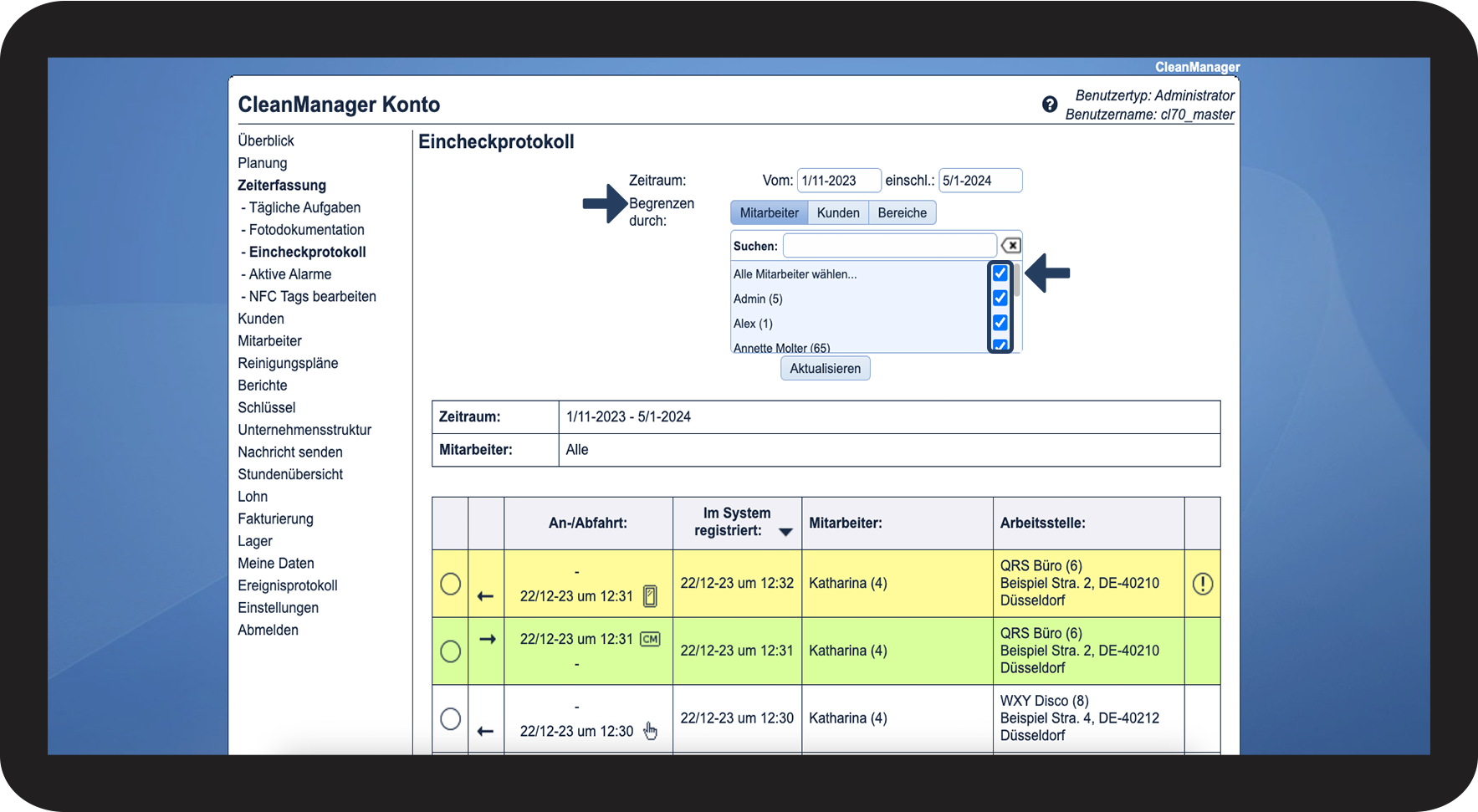Click the help question mark icon
This screenshot has height=812, width=1478.
tap(1050, 105)
